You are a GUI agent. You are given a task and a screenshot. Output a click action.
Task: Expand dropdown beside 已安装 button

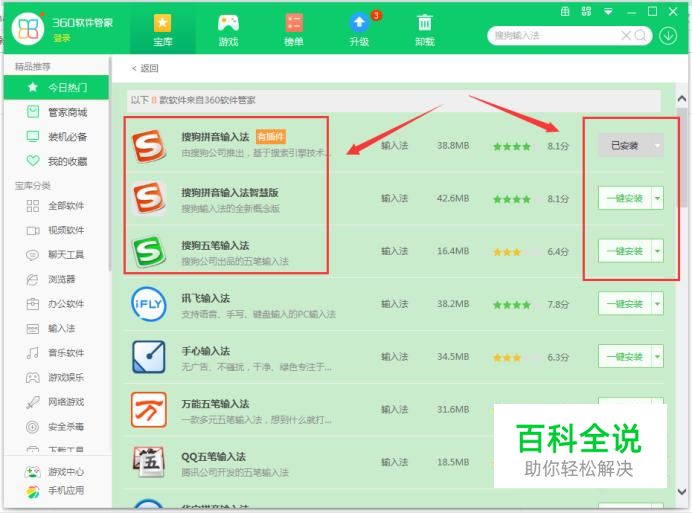tap(658, 146)
